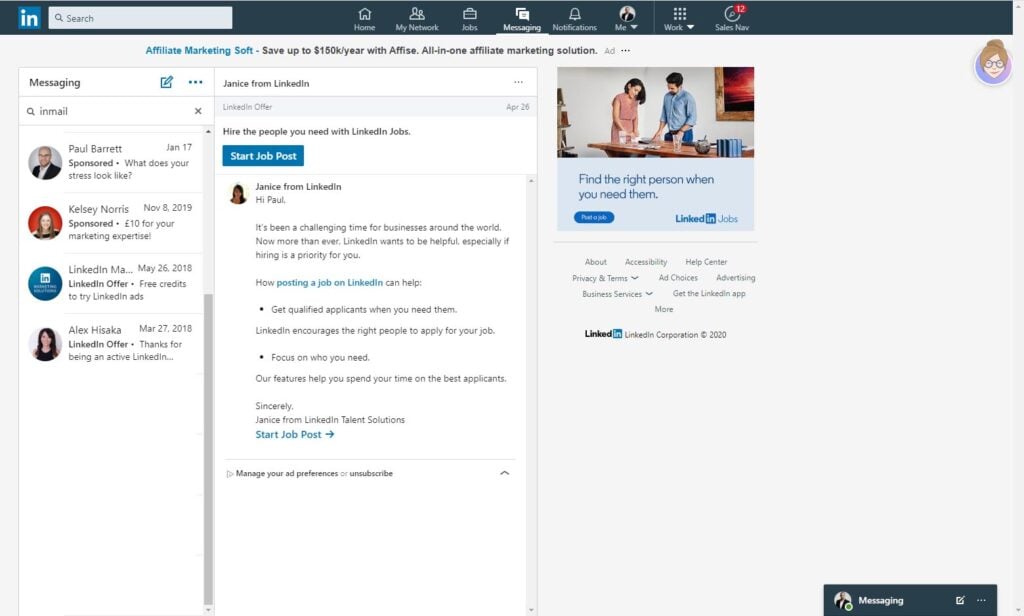Click the 'Post a job' ad button

point(594,218)
